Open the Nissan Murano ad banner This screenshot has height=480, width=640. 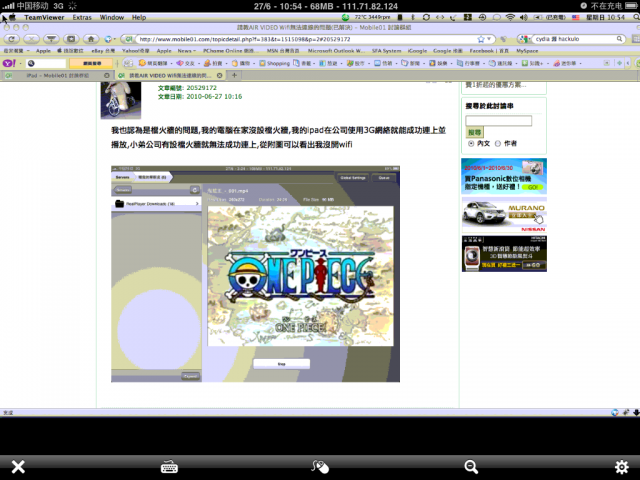click(504, 215)
